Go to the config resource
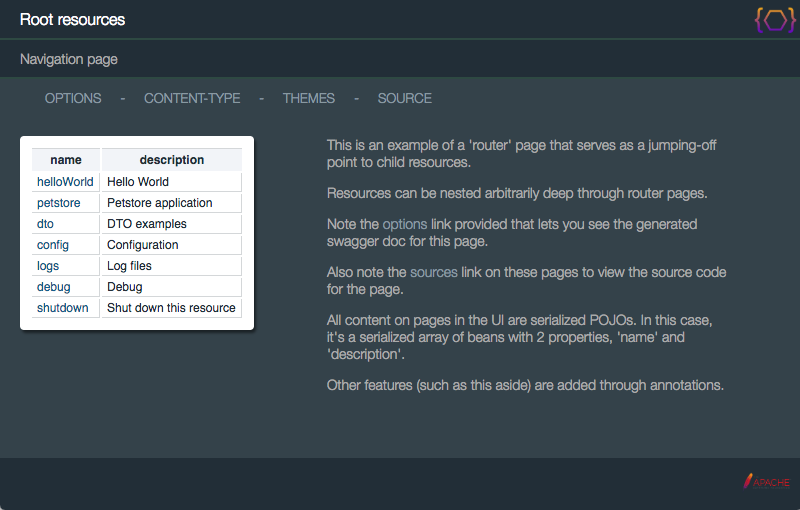Viewport: 800px width, 510px height. click(53, 245)
